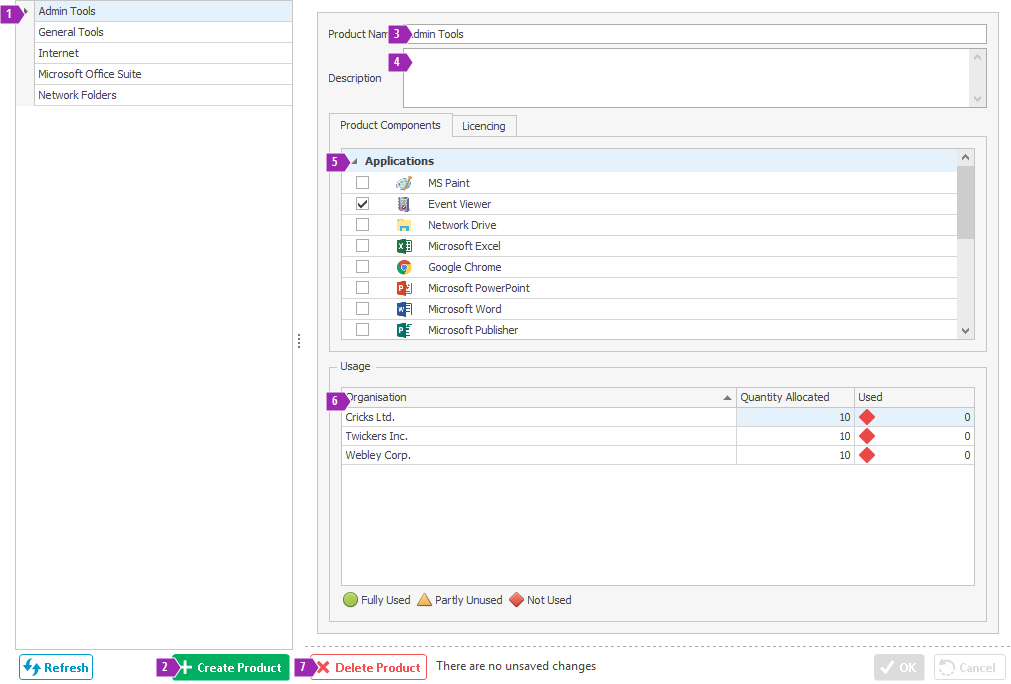The width and height of the screenshot is (1011, 684).
Task: Select General Tools in product list
Action: [163, 32]
